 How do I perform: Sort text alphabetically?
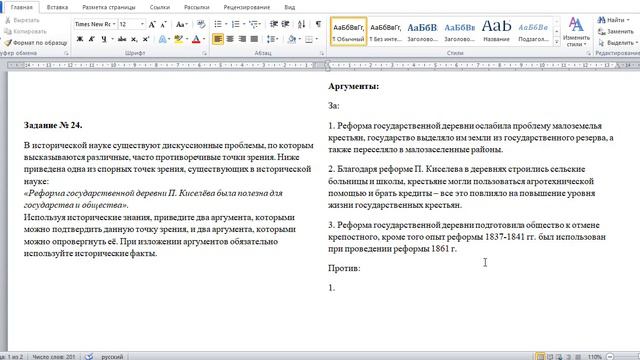click(x=301, y=24)
